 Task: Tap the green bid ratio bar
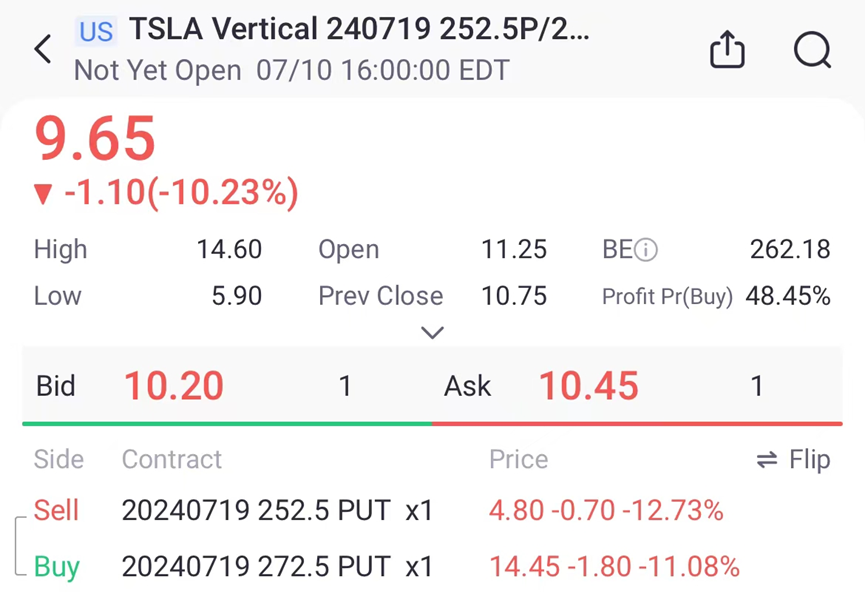tap(227, 424)
